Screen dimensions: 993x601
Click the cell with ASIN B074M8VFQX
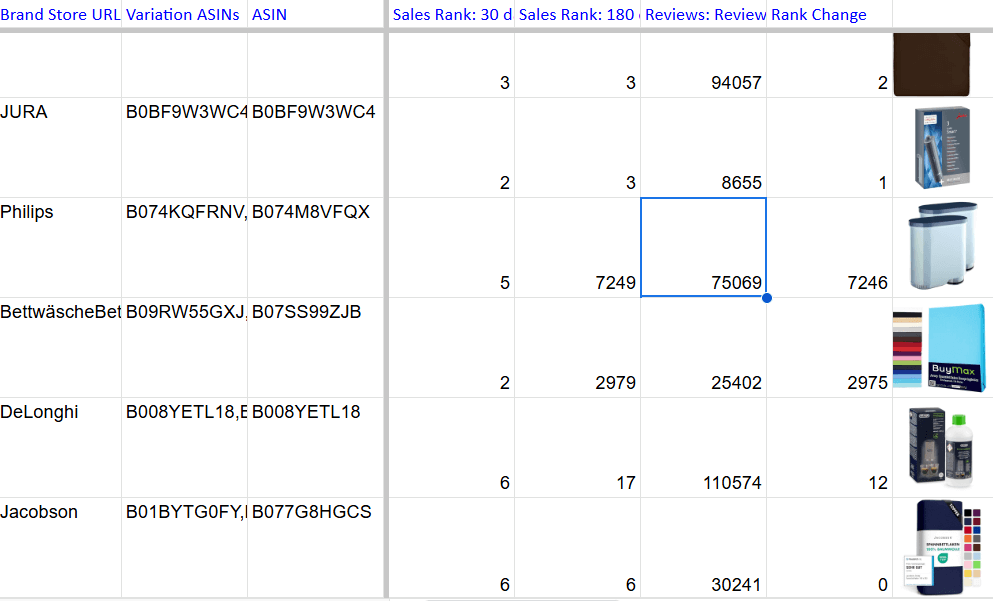pos(315,247)
